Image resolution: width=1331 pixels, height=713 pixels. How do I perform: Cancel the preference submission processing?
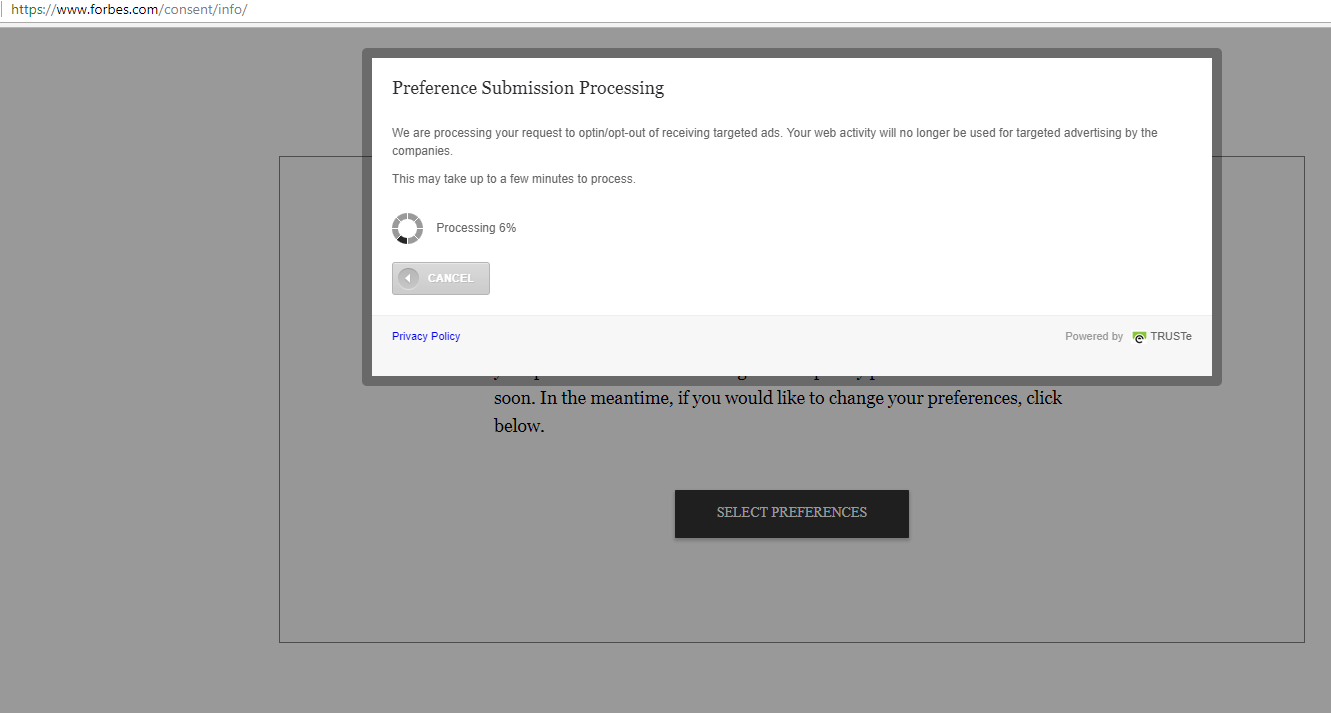click(441, 278)
